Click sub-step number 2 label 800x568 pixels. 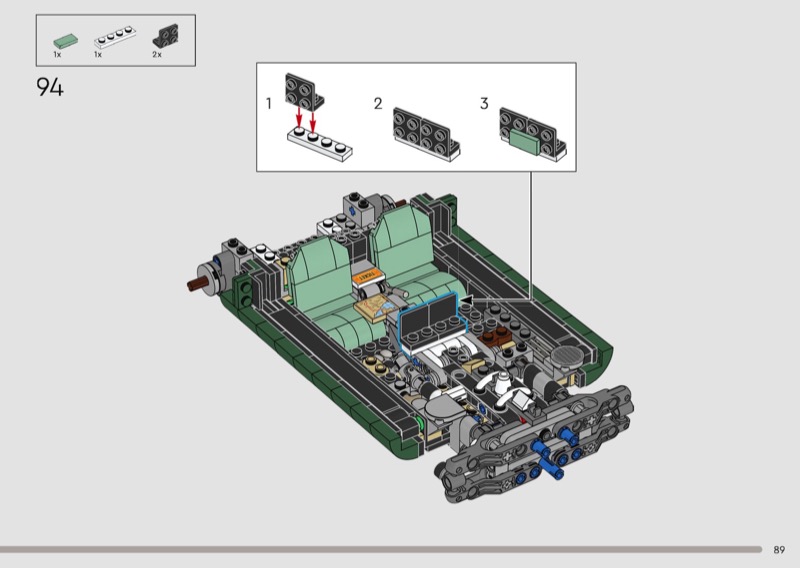click(x=378, y=104)
